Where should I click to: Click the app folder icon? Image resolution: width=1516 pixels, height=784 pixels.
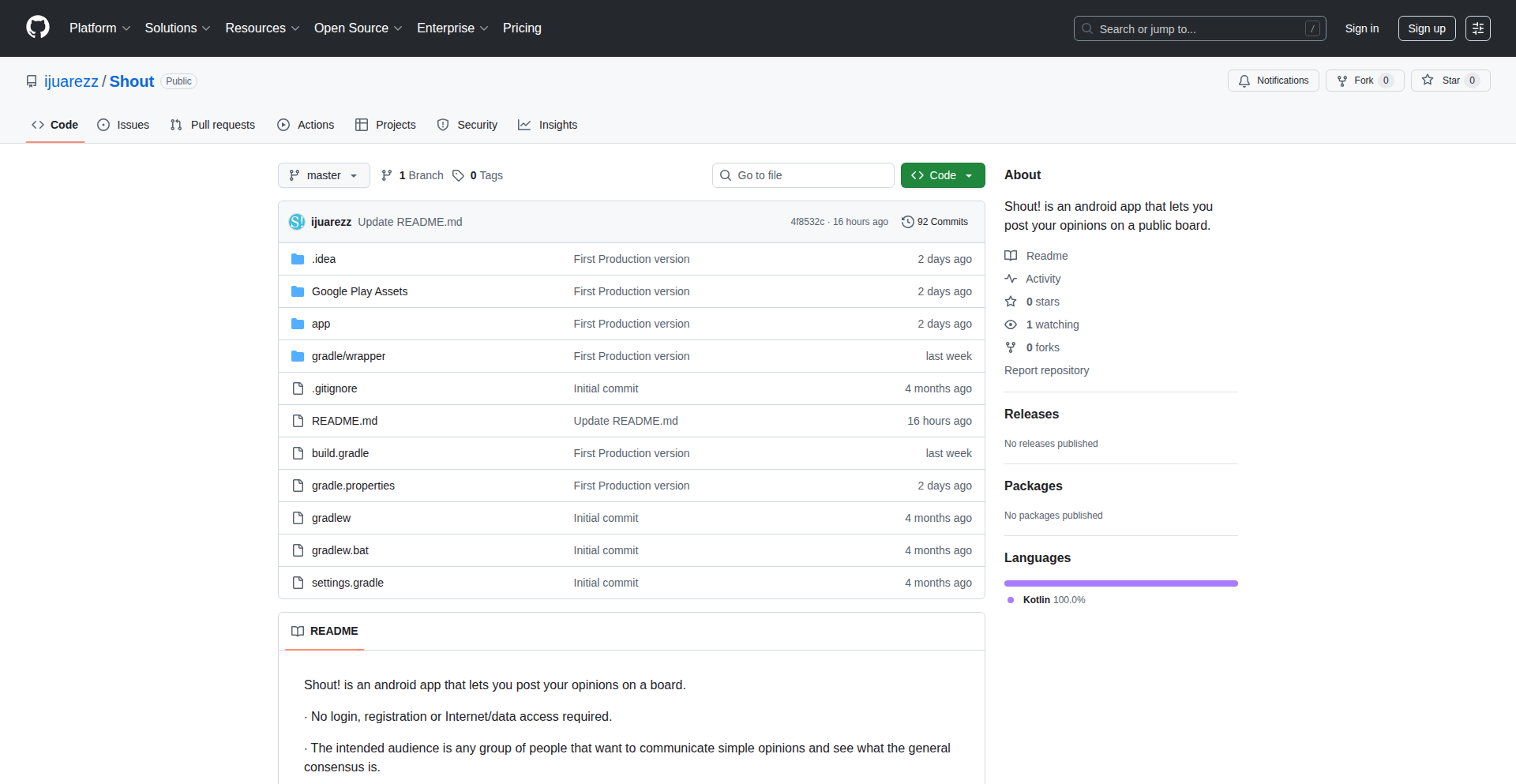(x=298, y=324)
